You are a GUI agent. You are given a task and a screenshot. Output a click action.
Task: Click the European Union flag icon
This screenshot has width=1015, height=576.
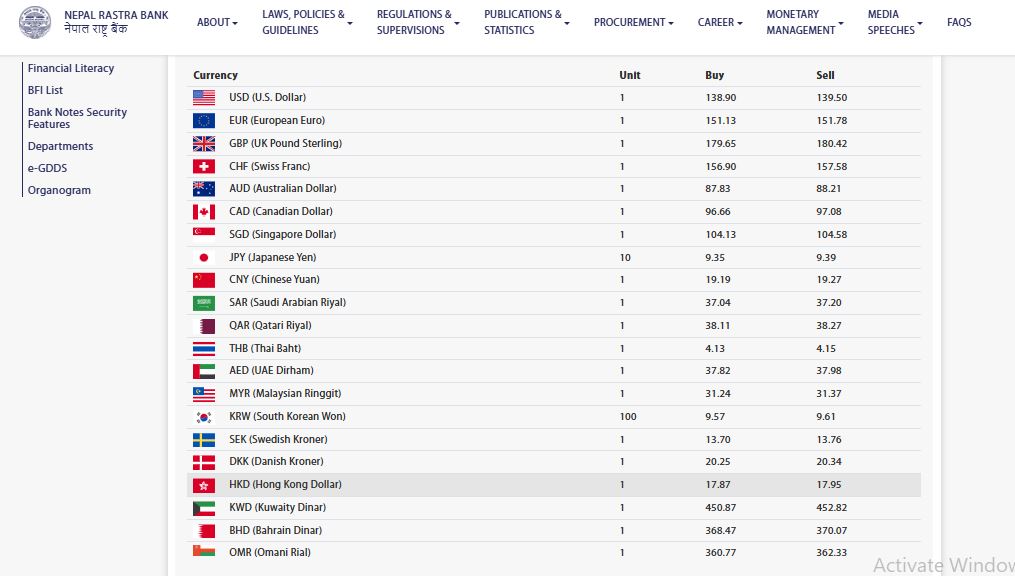204,120
